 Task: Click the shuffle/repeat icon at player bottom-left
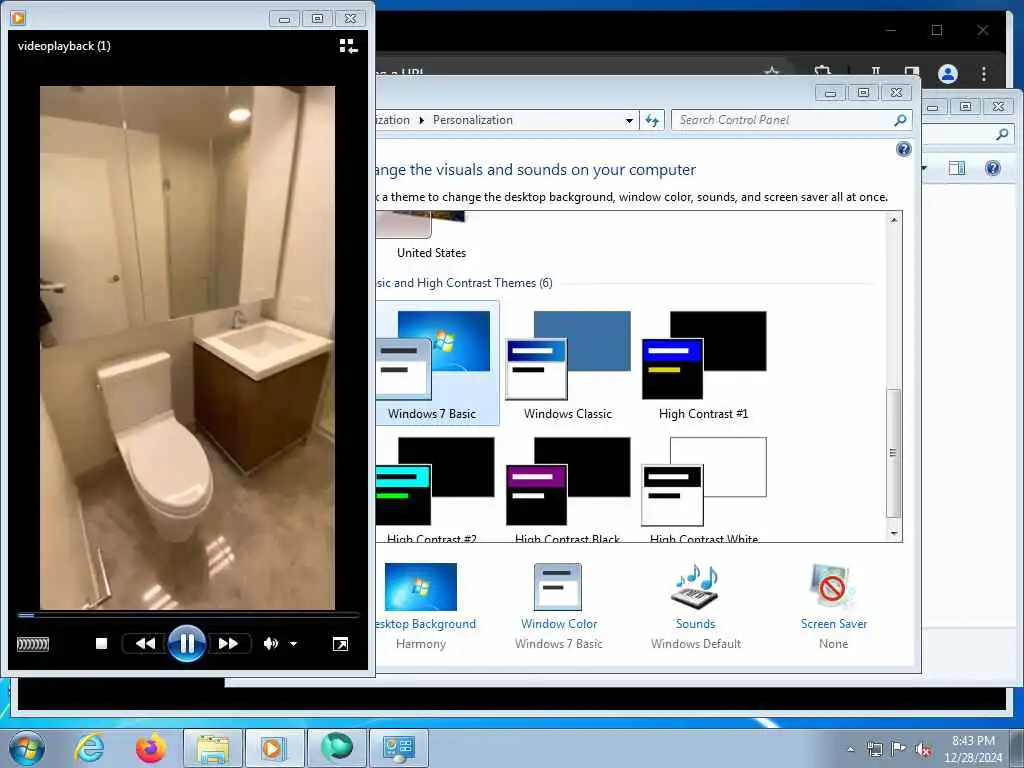pos(33,644)
